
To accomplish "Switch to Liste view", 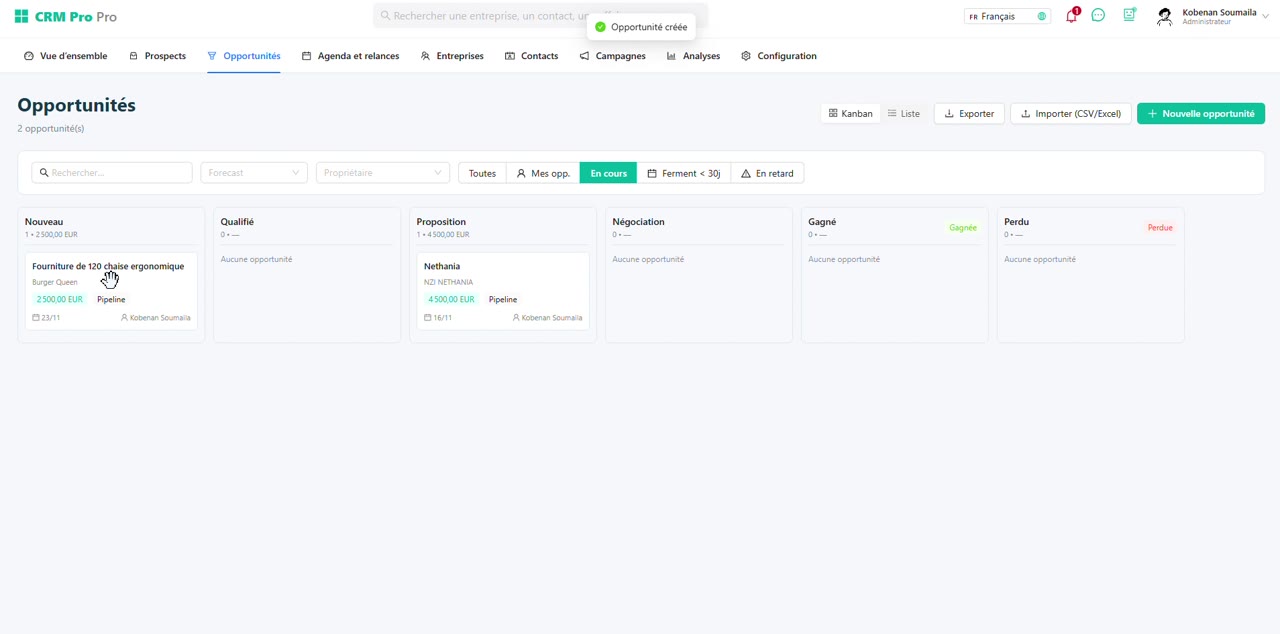I will point(904,114).
